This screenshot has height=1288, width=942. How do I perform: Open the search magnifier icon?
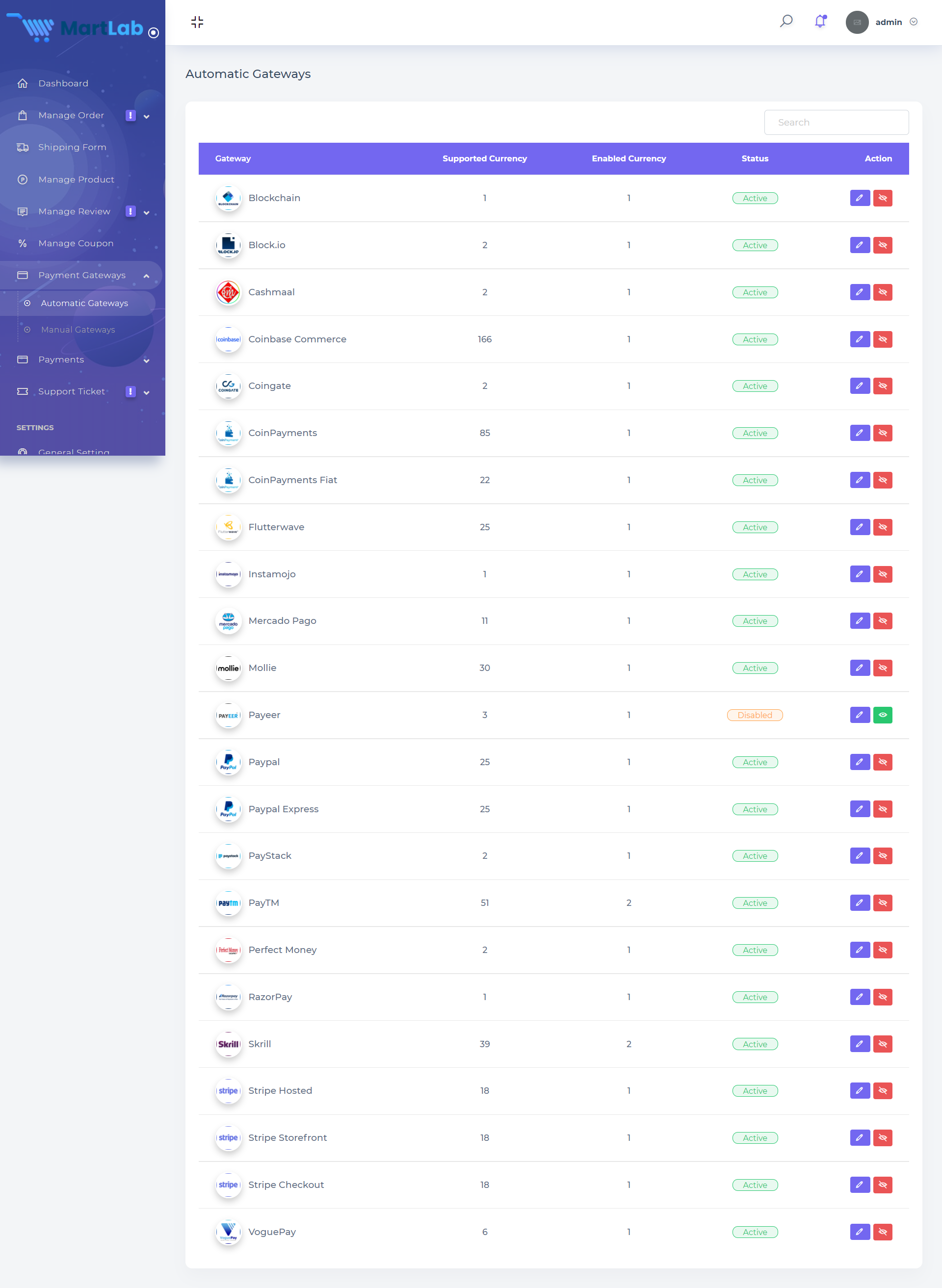786,22
